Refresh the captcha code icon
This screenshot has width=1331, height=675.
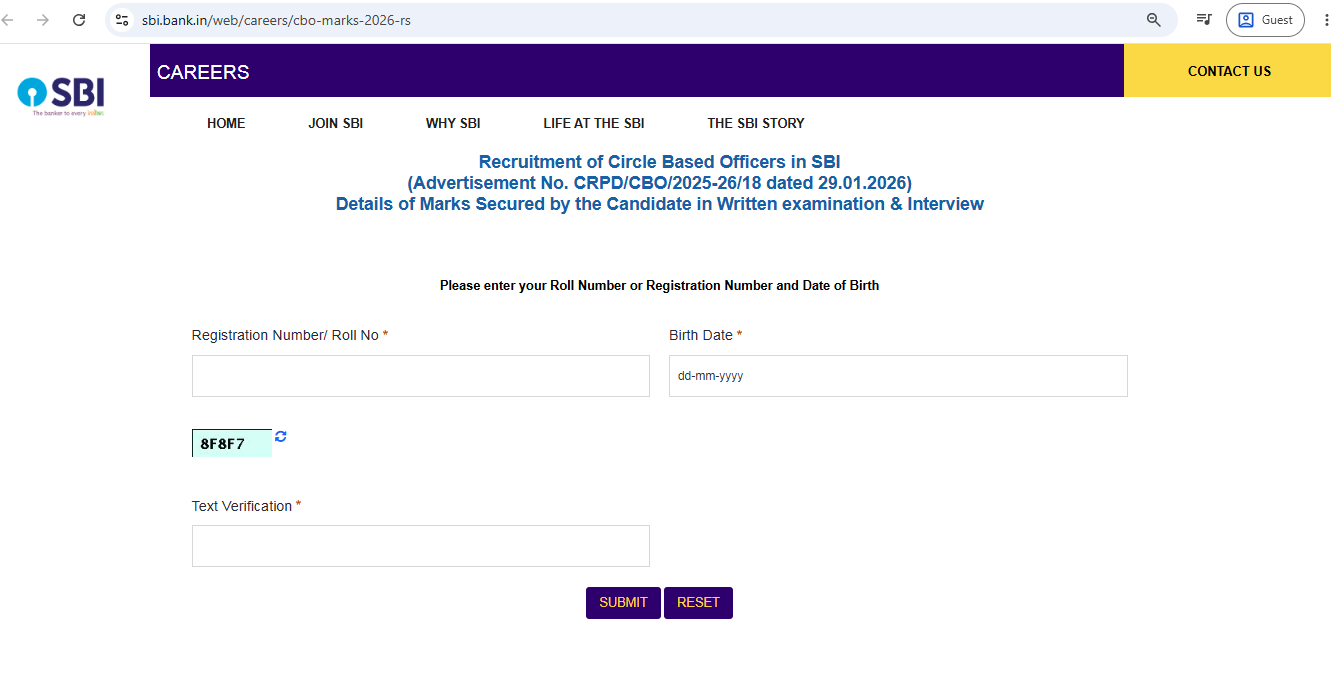click(281, 436)
